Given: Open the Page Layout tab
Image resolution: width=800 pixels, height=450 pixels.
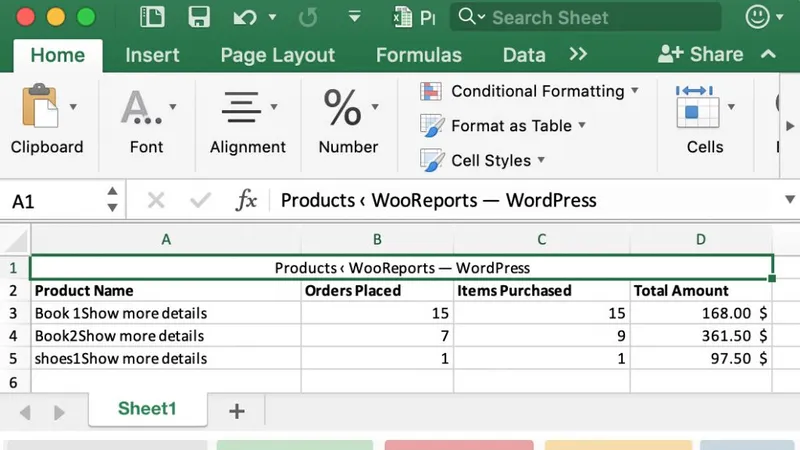Looking at the screenshot, I should click(x=278, y=55).
